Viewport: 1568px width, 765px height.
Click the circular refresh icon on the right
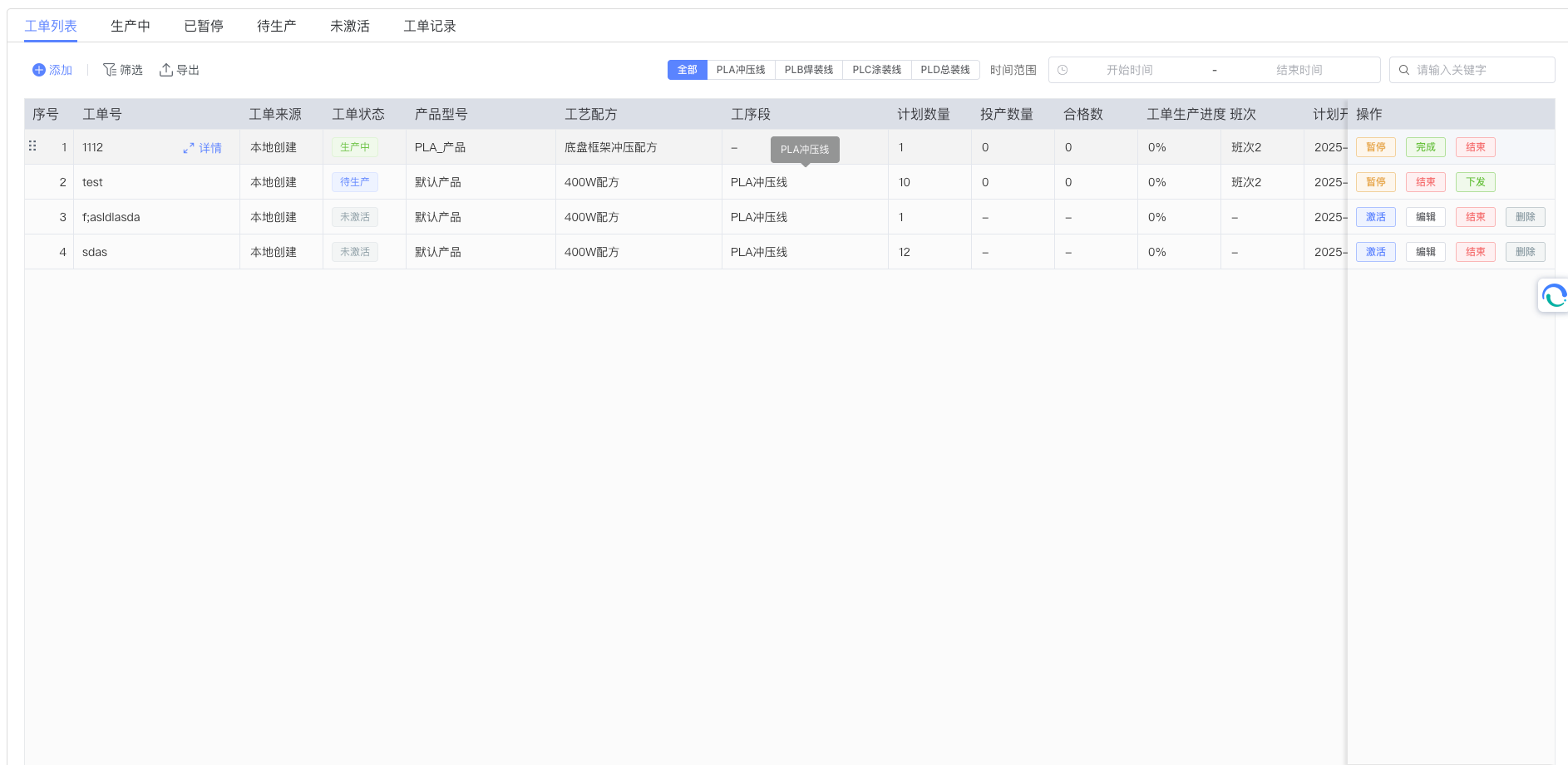tap(1554, 295)
